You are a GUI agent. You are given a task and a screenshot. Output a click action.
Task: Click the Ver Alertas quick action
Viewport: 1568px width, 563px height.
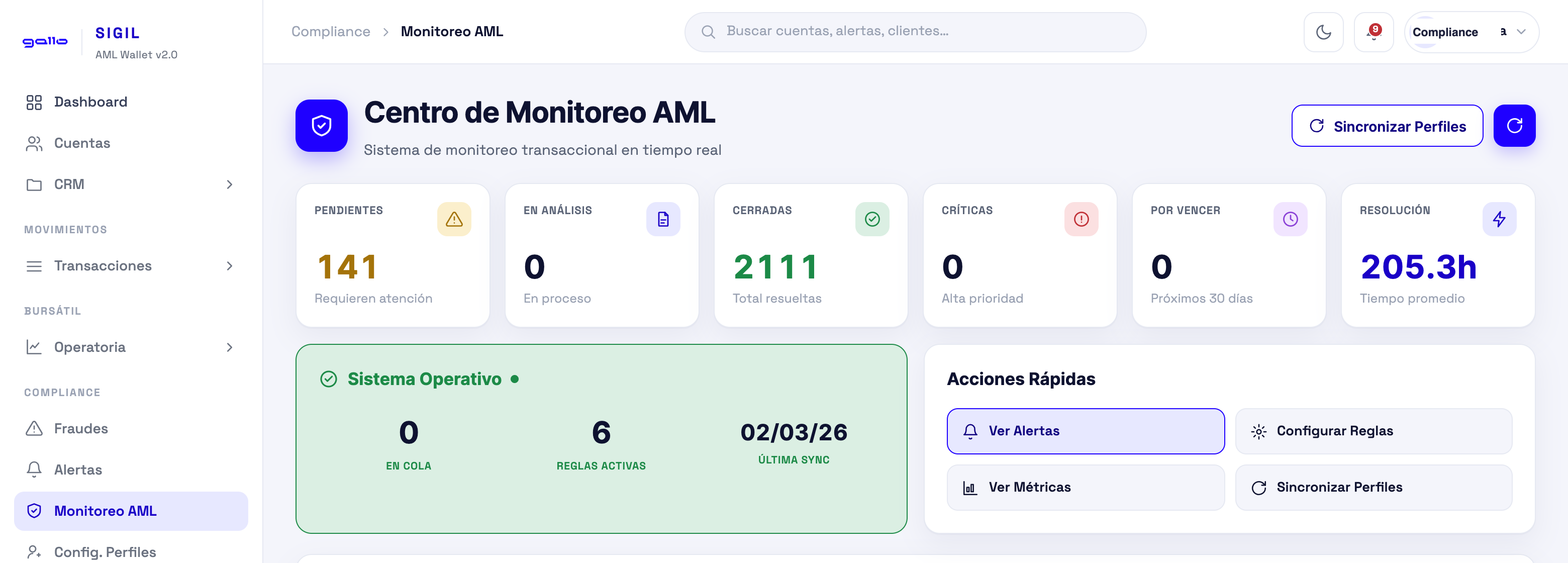pos(1086,431)
